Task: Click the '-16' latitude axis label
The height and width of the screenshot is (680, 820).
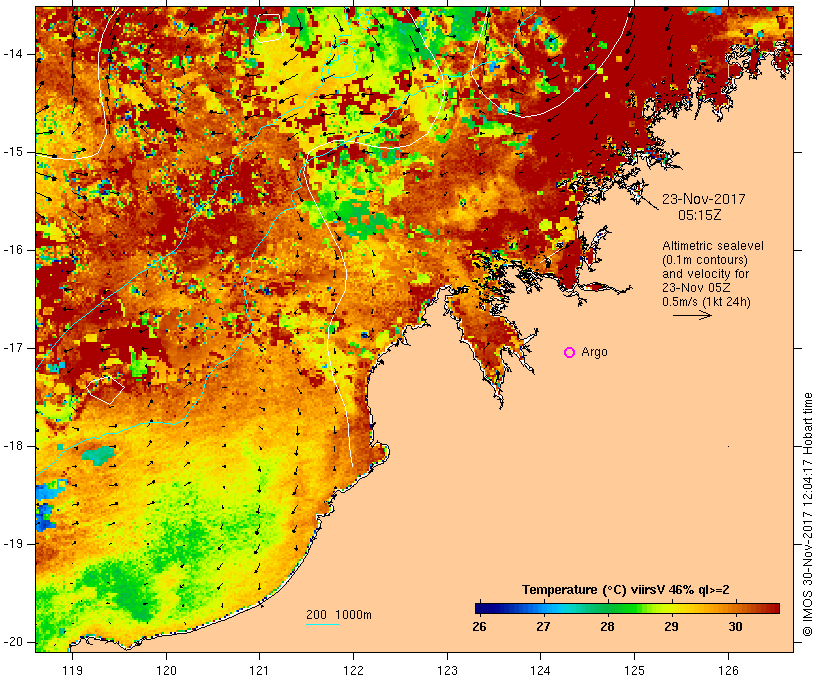Action: coord(13,250)
